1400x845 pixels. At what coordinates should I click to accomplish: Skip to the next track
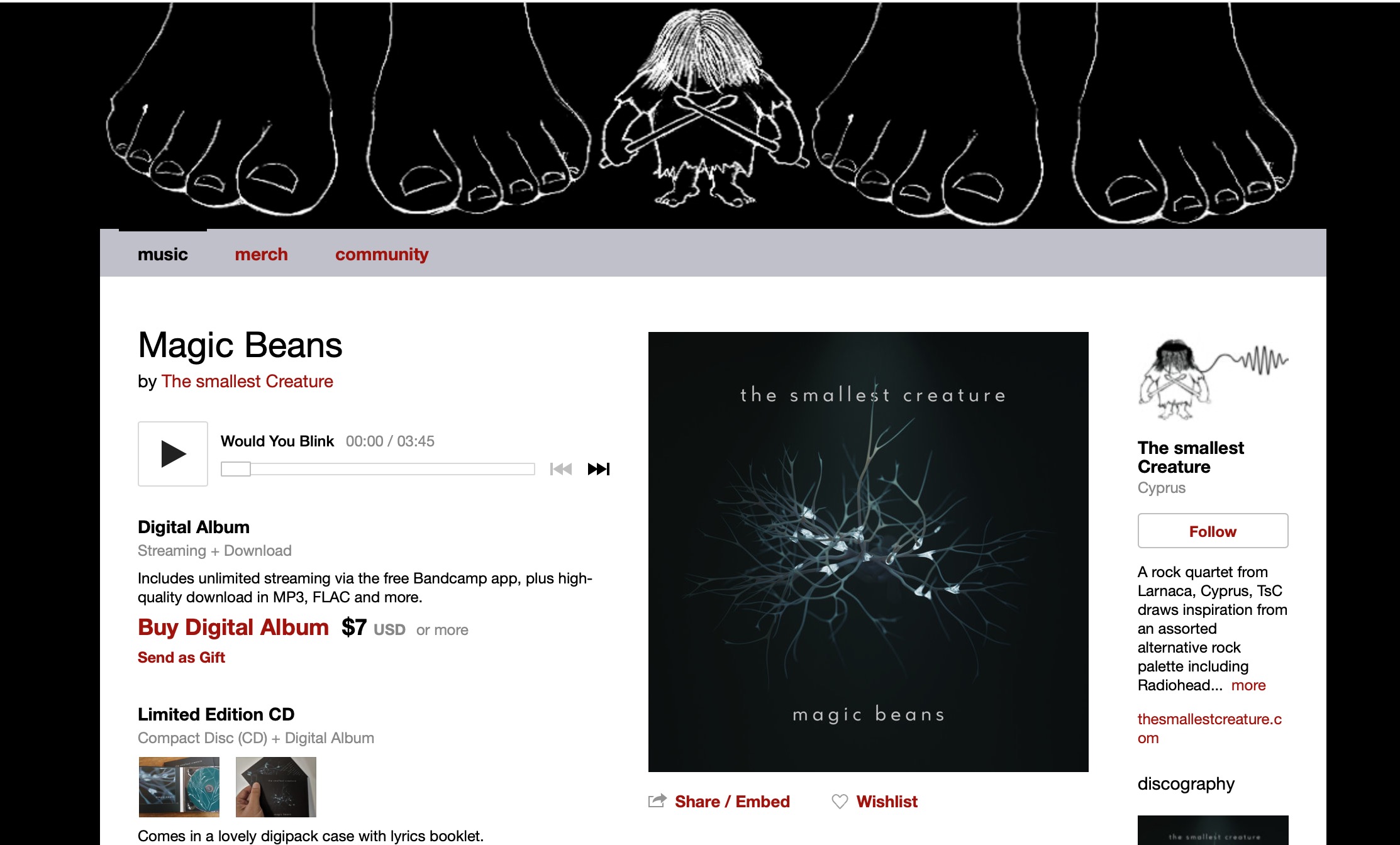(x=598, y=469)
